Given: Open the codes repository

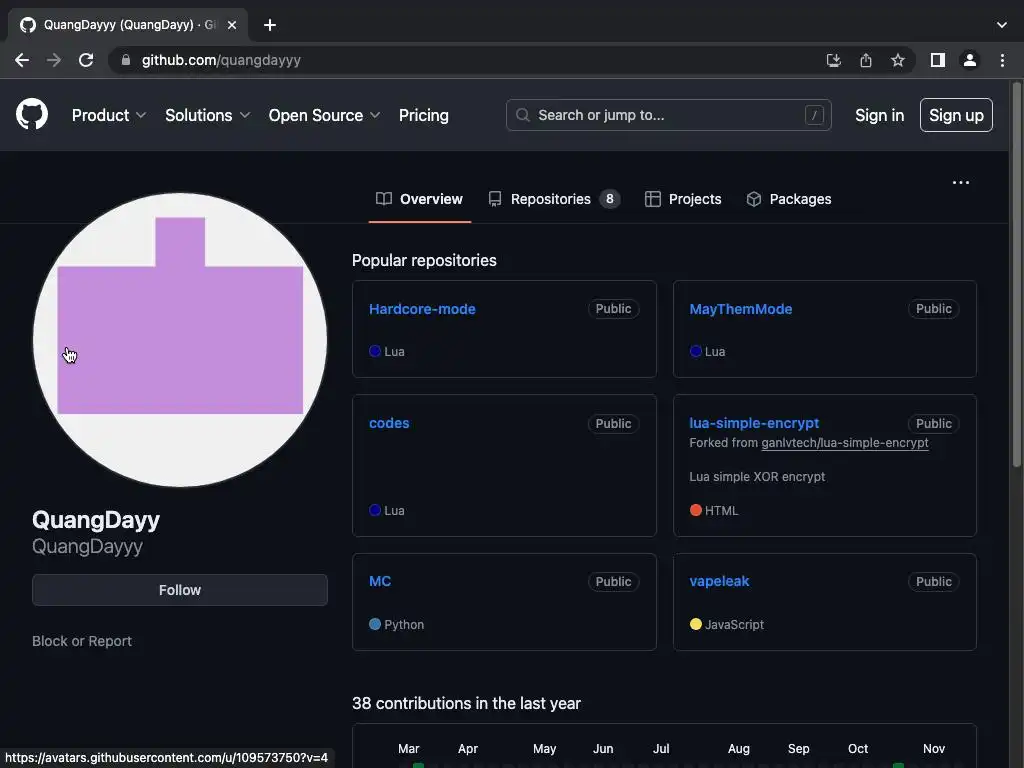Looking at the screenshot, I should (389, 423).
